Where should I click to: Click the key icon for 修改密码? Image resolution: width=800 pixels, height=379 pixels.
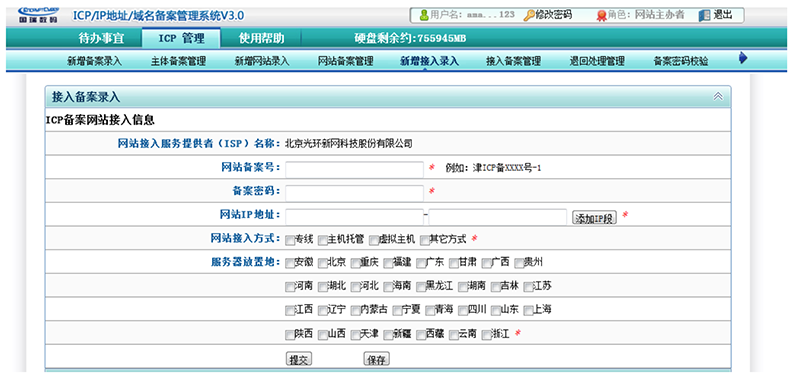[529, 15]
